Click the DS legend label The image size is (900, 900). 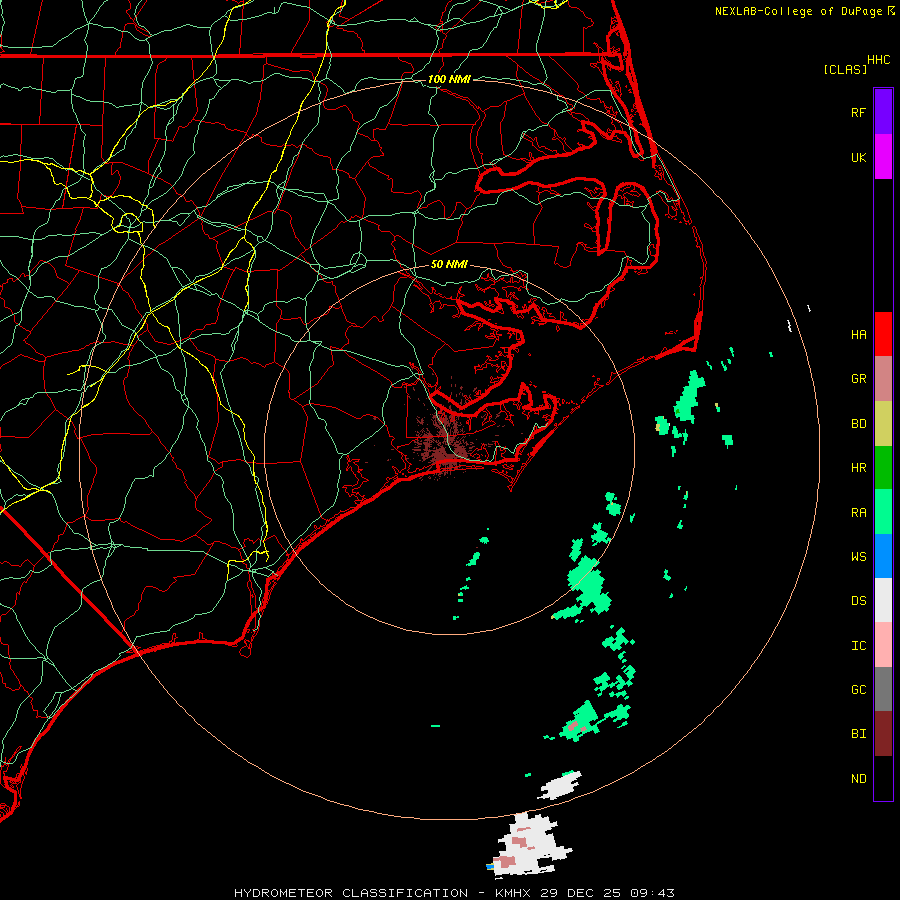point(859,601)
